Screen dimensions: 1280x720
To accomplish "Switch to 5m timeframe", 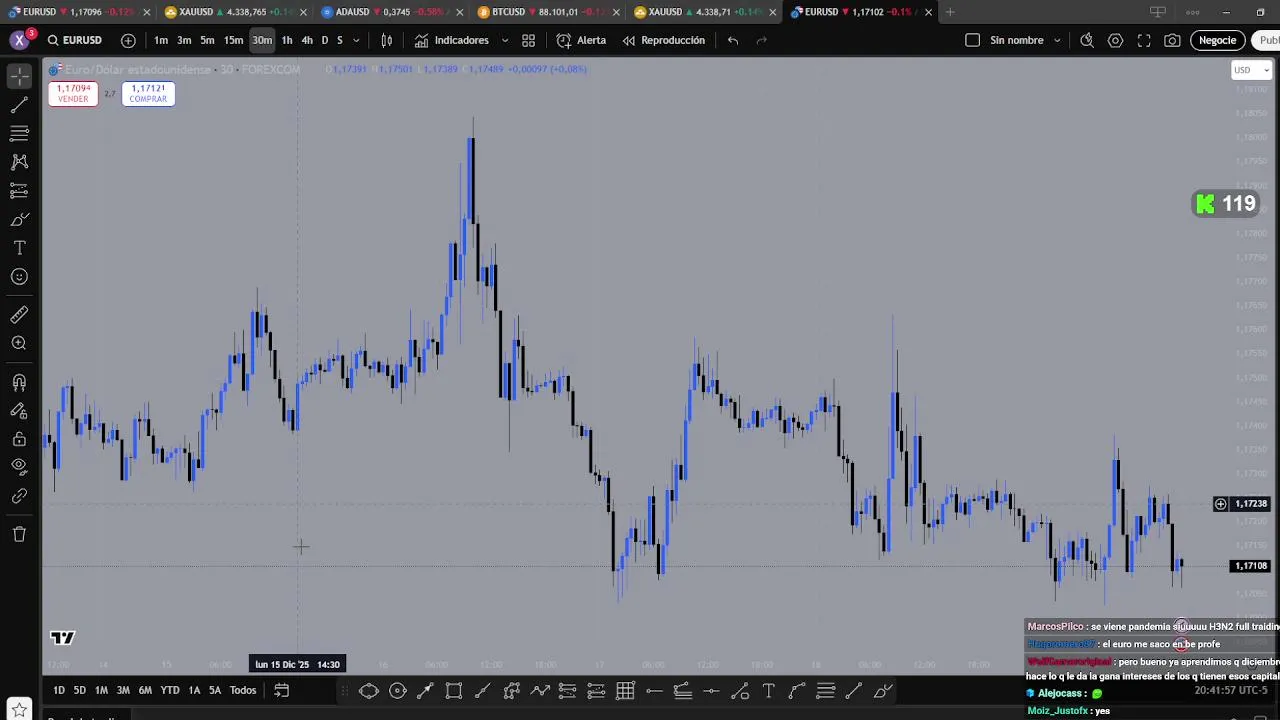I will coord(207,40).
